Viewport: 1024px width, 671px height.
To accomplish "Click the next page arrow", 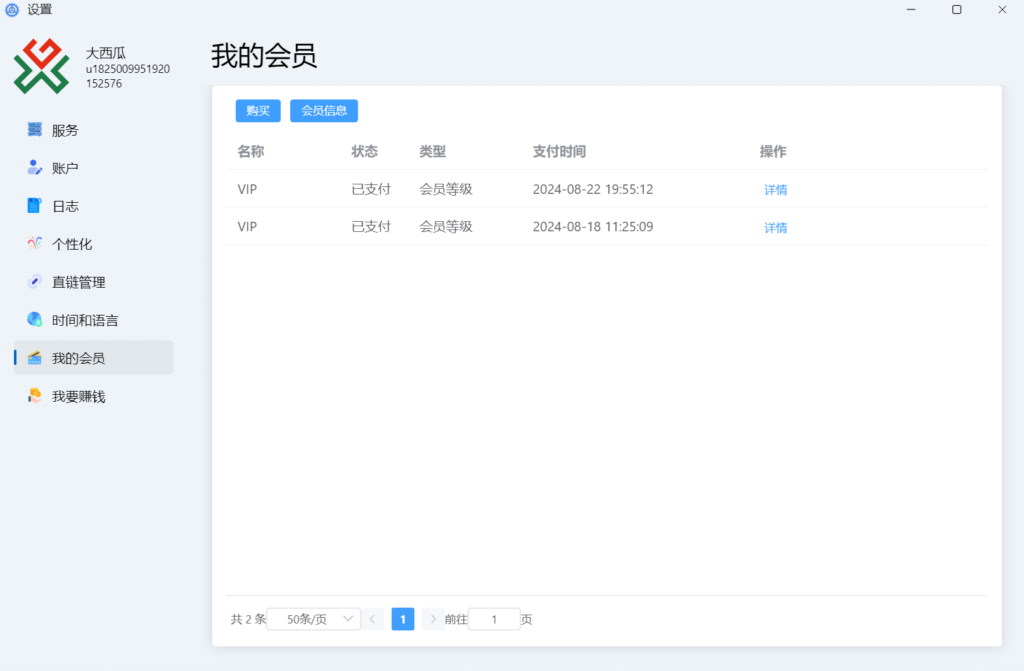I will click(432, 618).
